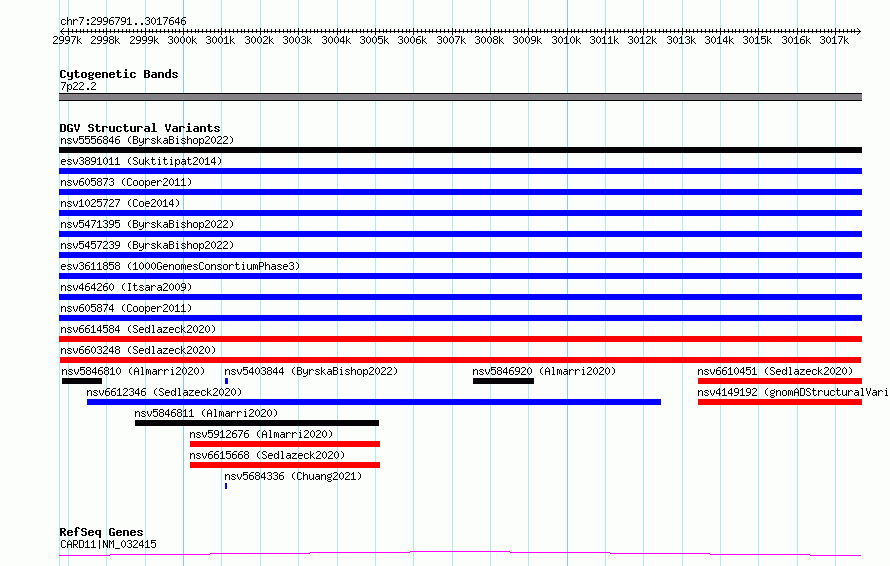This screenshot has width=890, height=566.
Task: Click the chr7:2996791..3017646 coordinate text
Action: [x=123, y=22]
